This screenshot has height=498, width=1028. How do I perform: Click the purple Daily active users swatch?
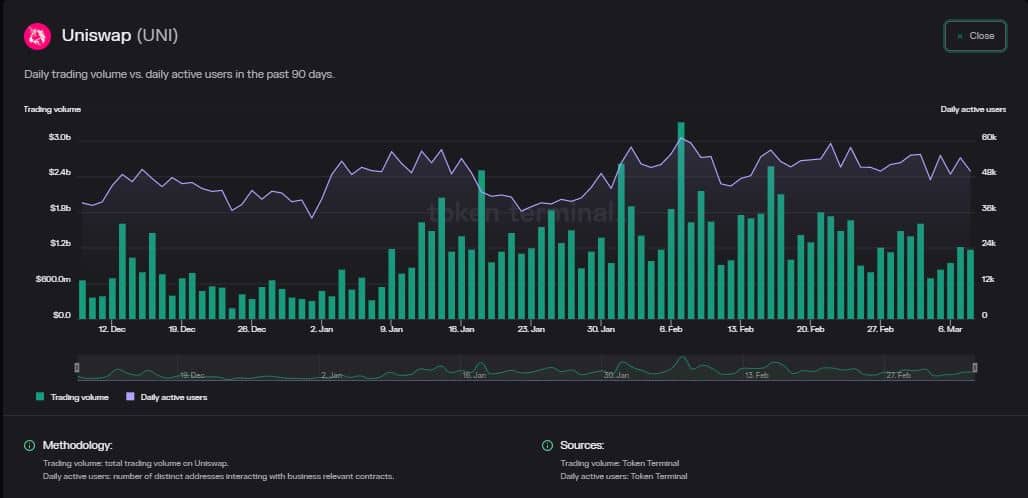pos(130,397)
